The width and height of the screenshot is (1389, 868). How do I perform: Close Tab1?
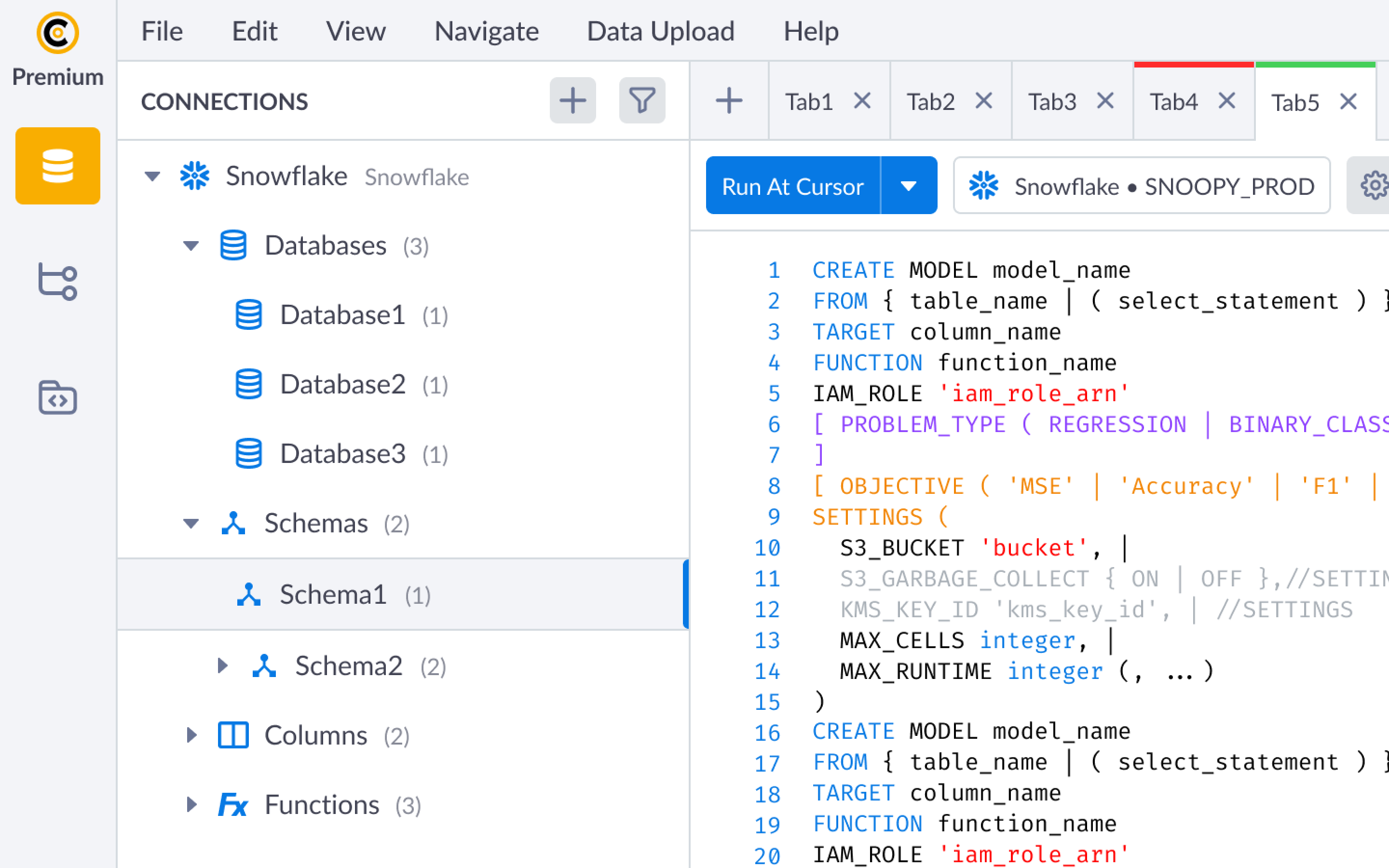862,102
